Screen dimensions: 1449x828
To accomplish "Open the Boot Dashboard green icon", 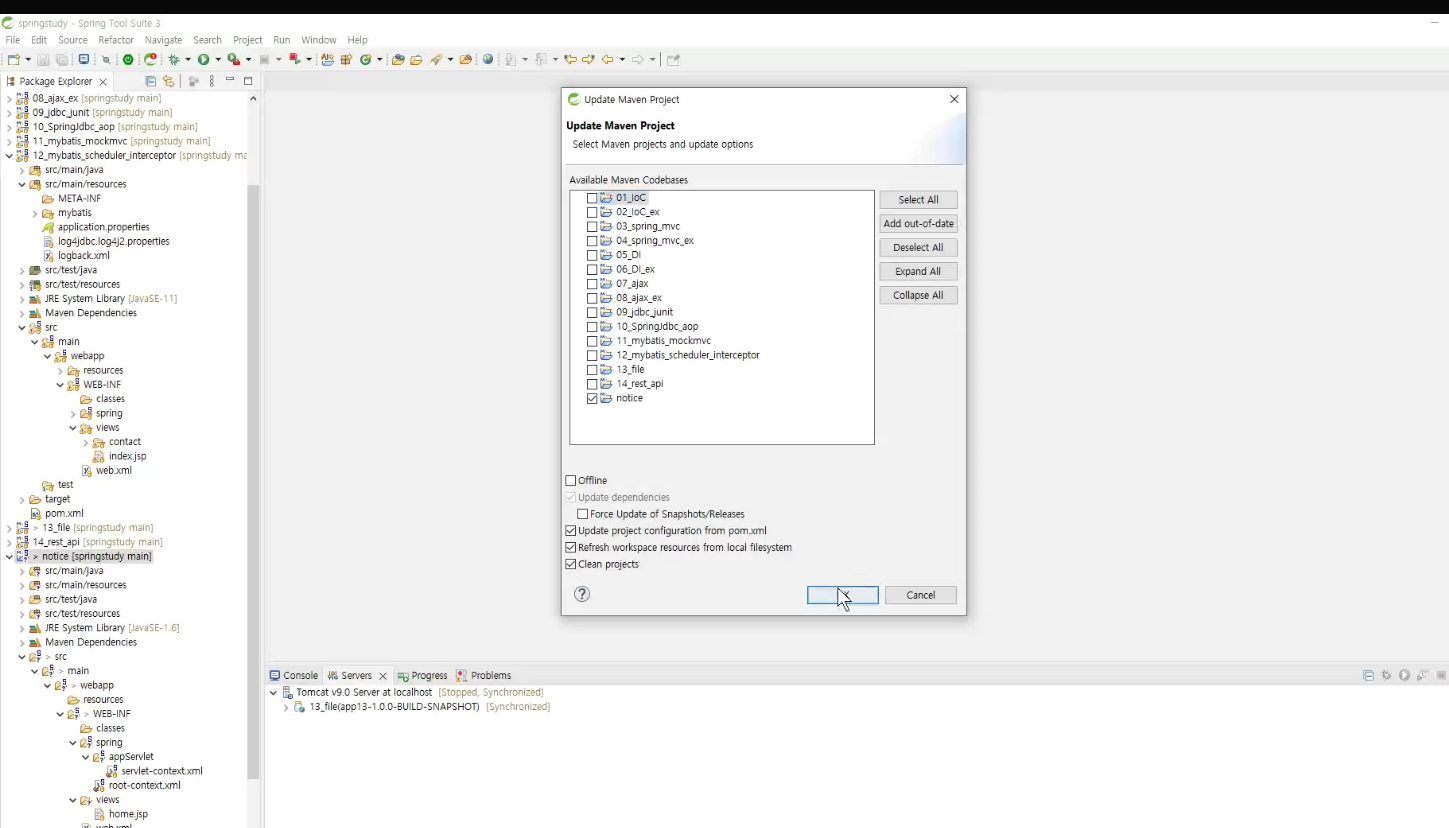I will click(128, 60).
